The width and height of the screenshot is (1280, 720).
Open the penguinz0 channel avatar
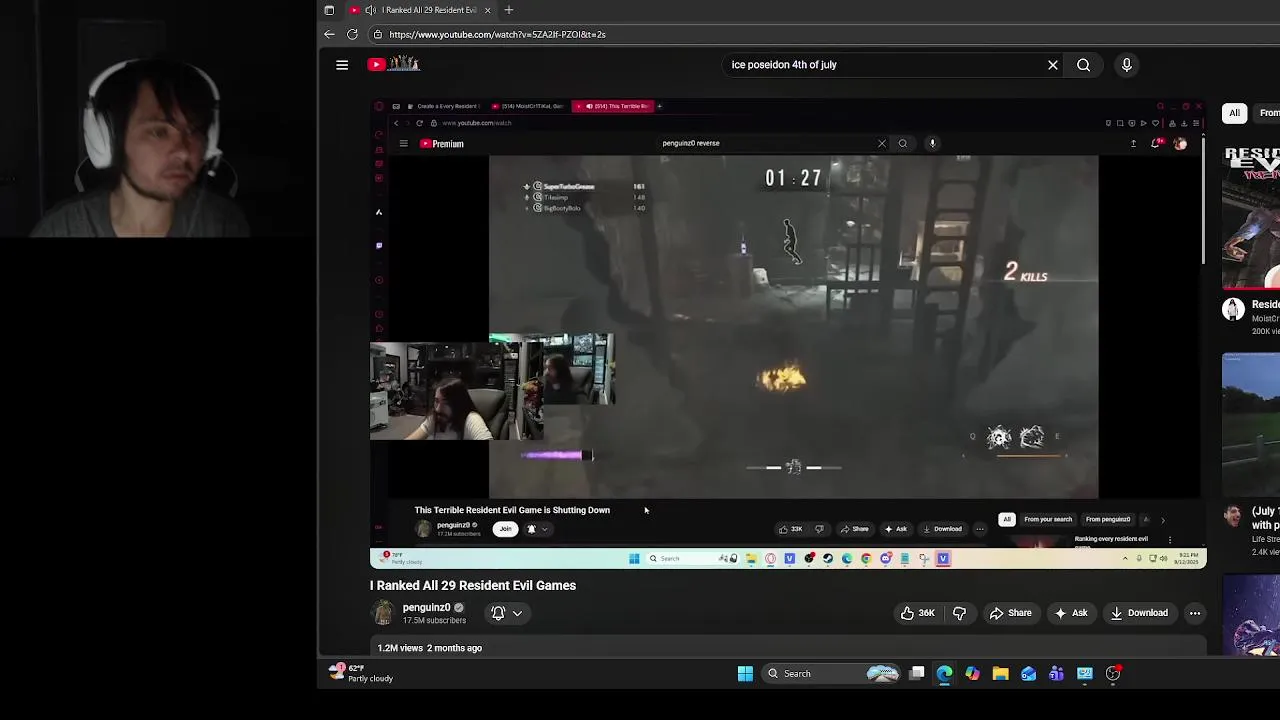coord(383,613)
